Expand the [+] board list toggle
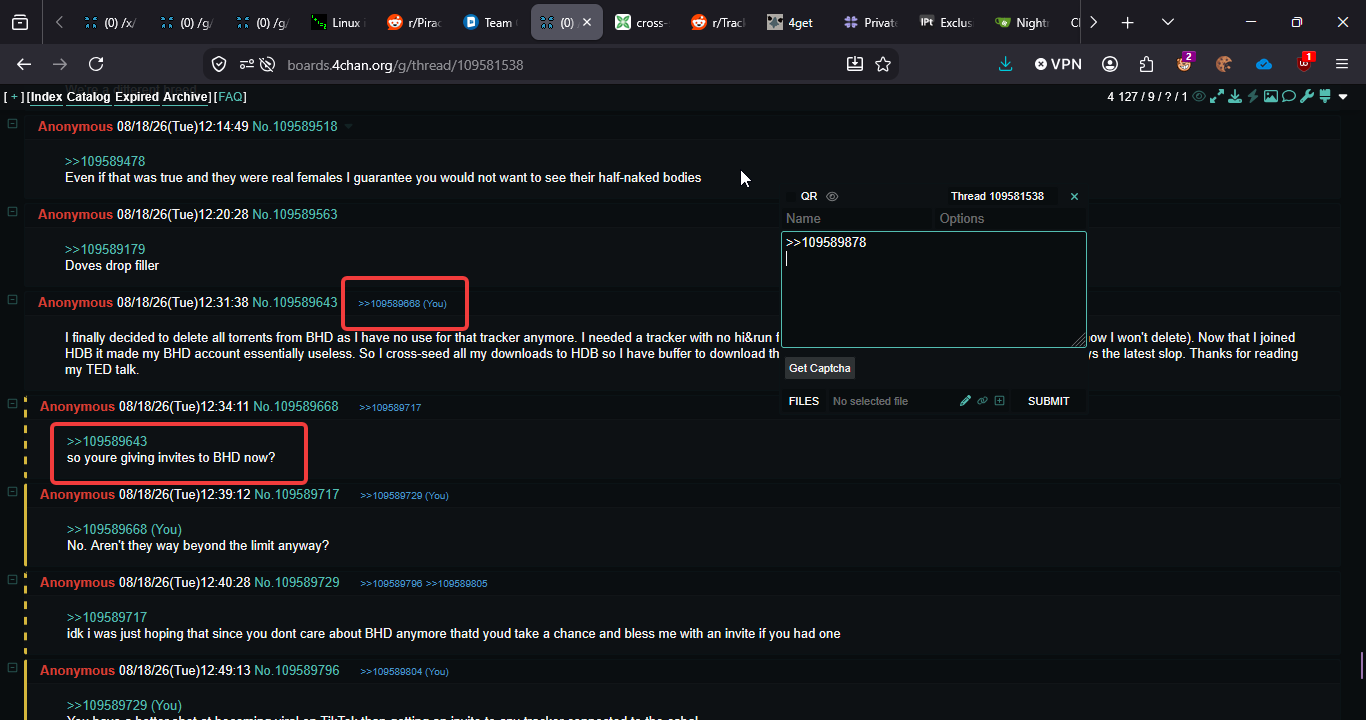 pyautogui.click(x=14, y=97)
